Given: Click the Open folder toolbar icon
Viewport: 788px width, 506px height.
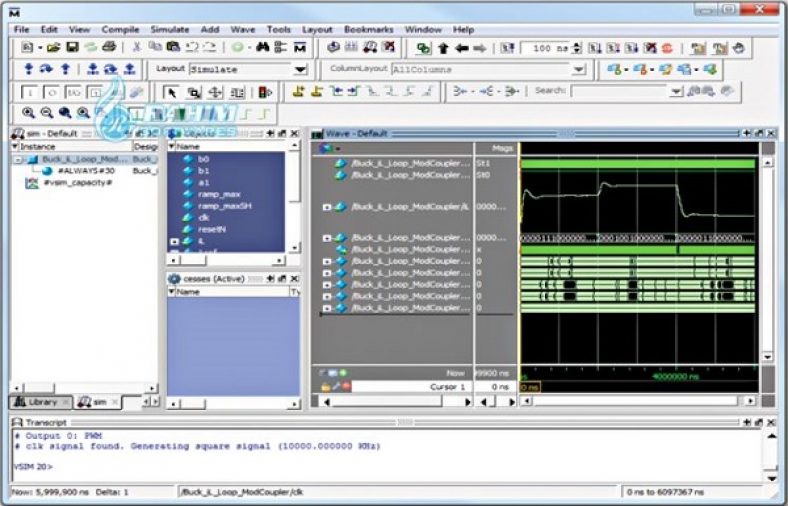Looking at the screenshot, I should [x=54, y=48].
